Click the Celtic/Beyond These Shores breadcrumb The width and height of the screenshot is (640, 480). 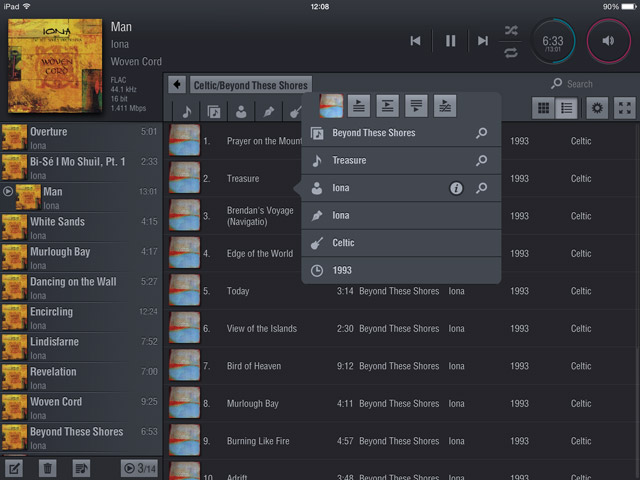[x=251, y=85]
